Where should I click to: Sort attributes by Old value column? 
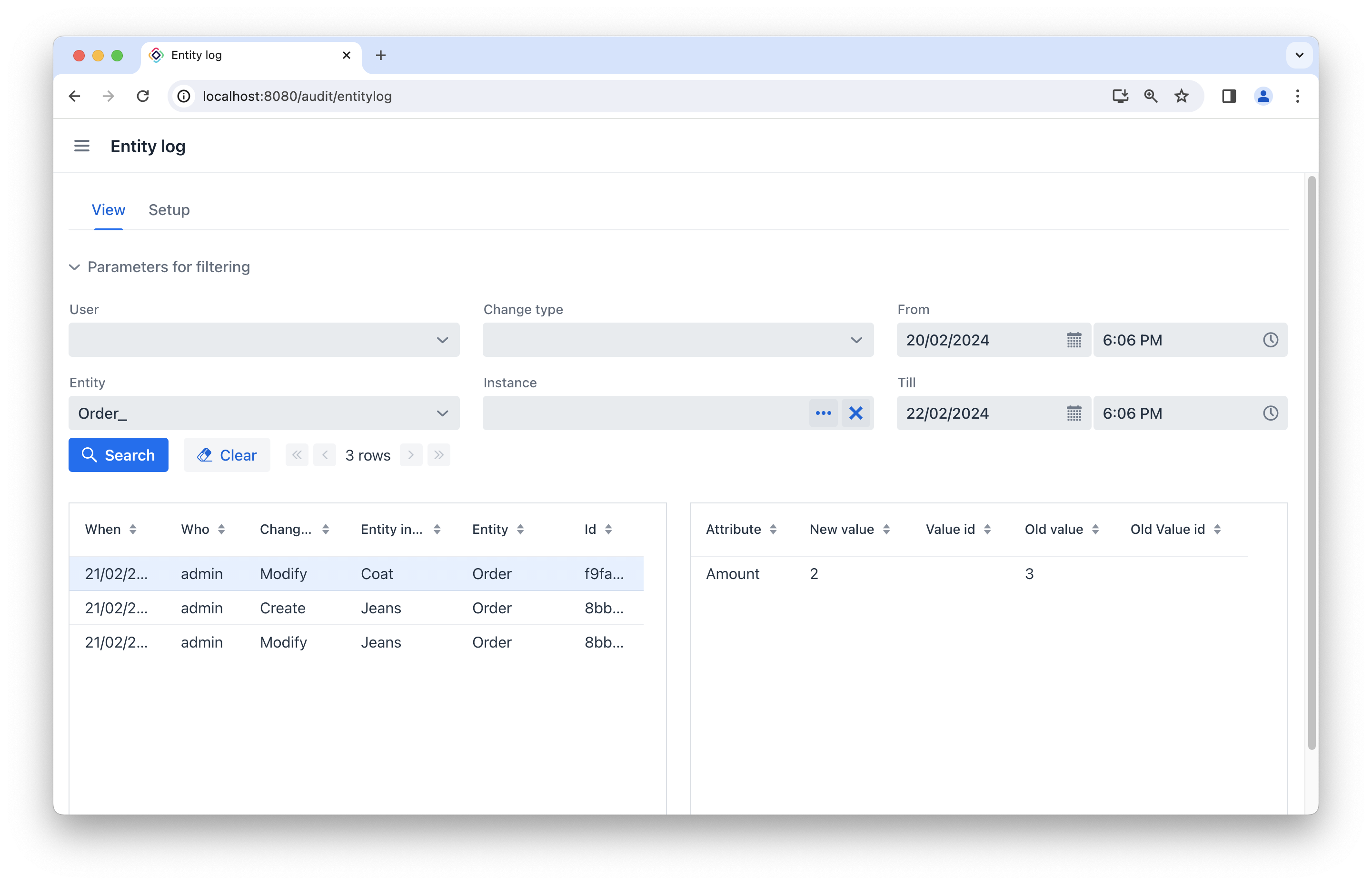pyautogui.click(x=1095, y=529)
